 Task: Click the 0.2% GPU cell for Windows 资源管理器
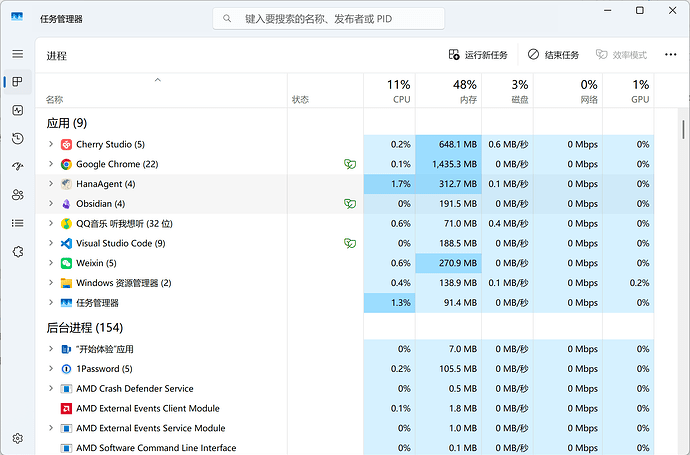(628, 283)
